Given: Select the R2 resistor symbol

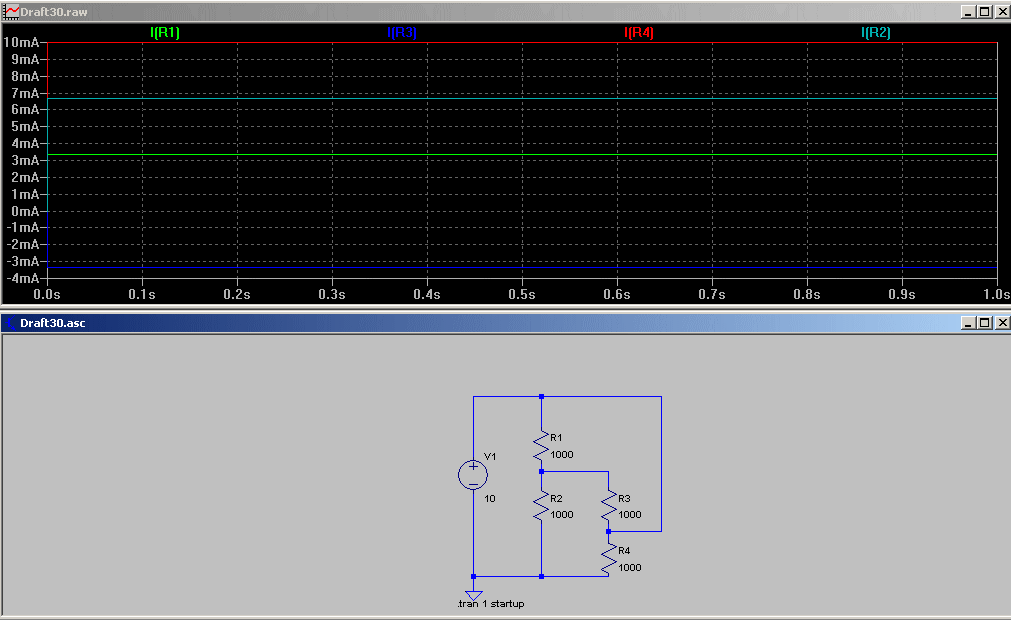Looking at the screenshot, I should tap(542, 506).
